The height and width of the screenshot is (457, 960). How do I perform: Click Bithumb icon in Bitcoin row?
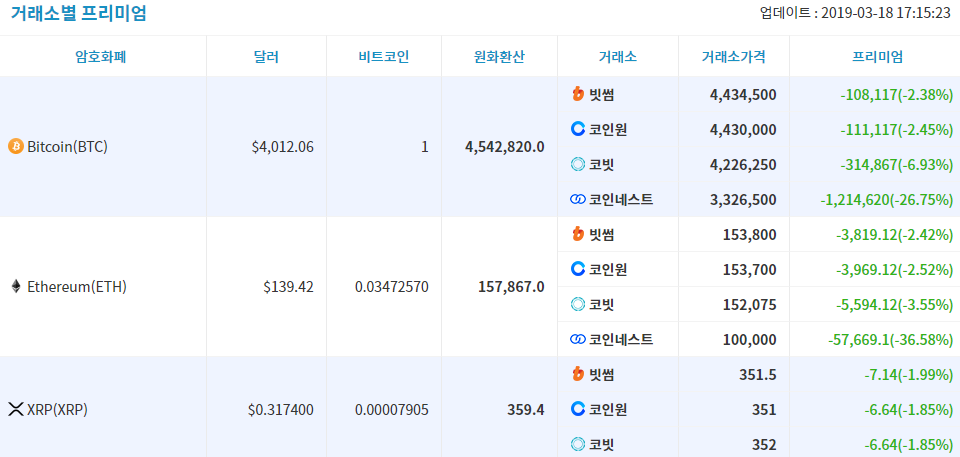pyautogui.click(x=577, y=94)
